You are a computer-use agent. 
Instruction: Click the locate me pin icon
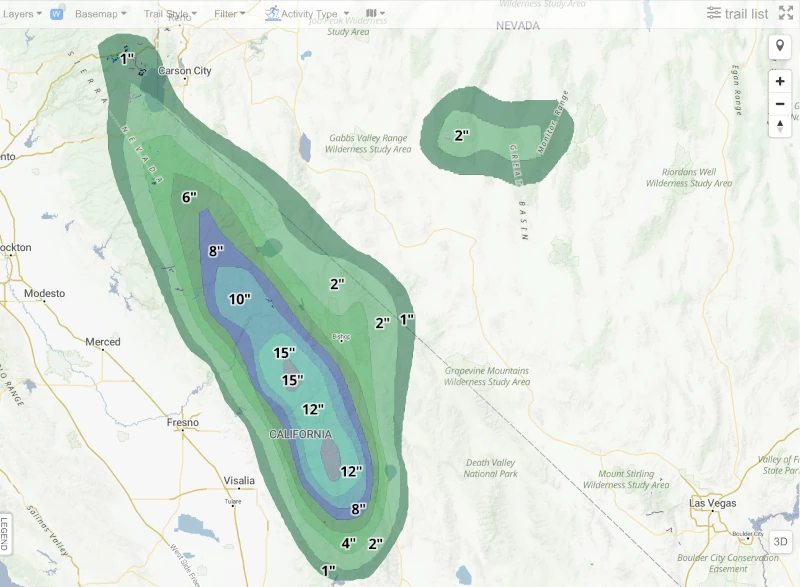point(780,47)
